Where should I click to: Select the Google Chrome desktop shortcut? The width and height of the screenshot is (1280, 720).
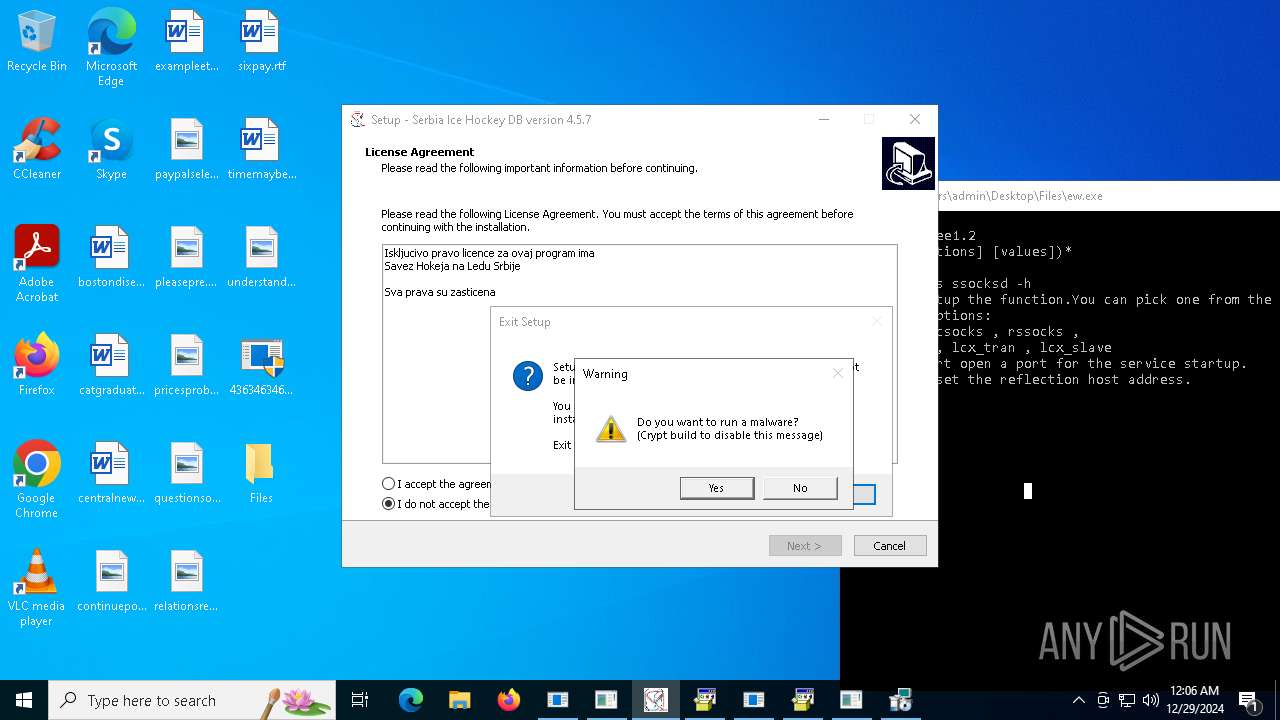37,480
